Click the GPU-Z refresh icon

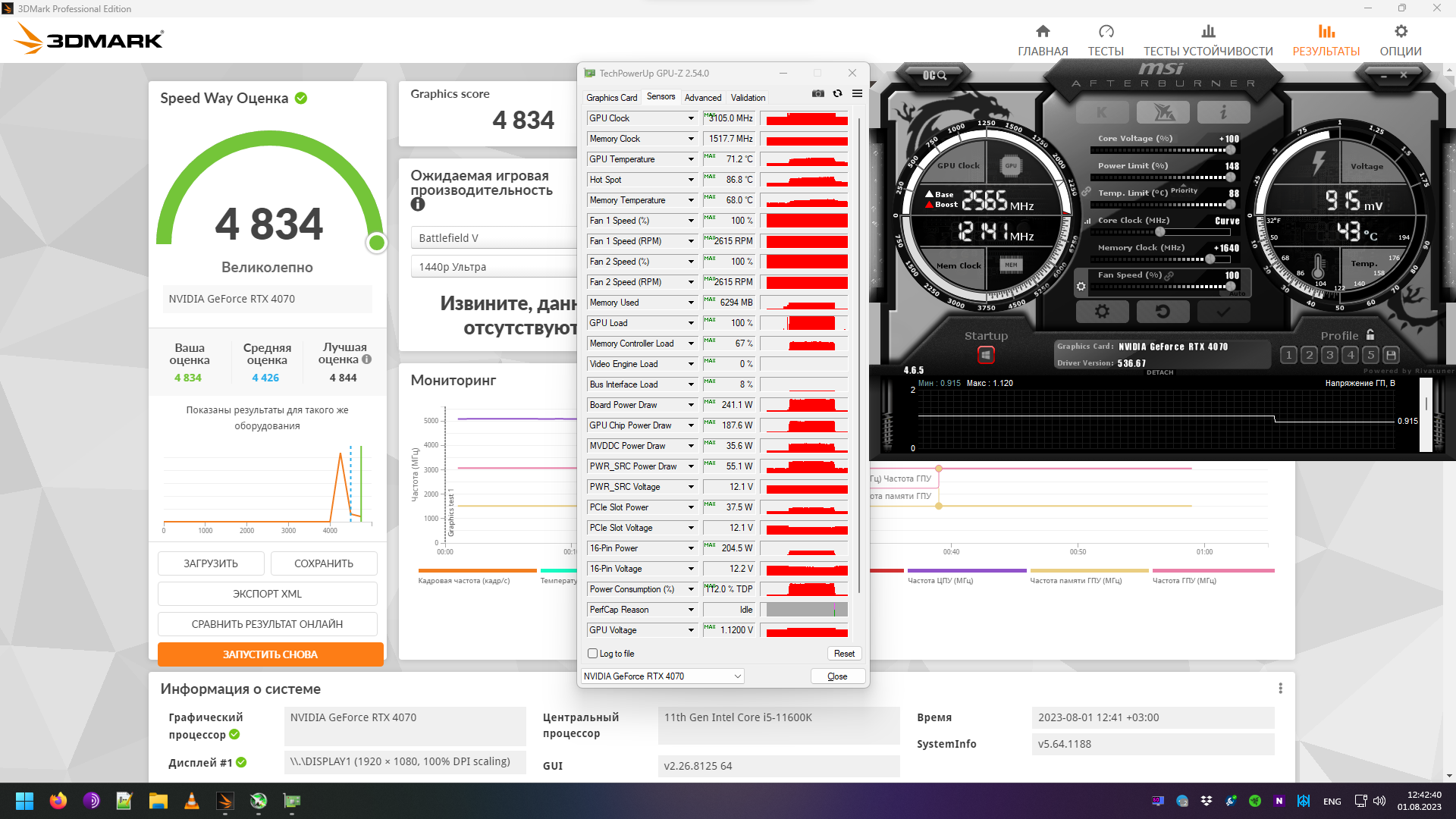coord(837,94)
